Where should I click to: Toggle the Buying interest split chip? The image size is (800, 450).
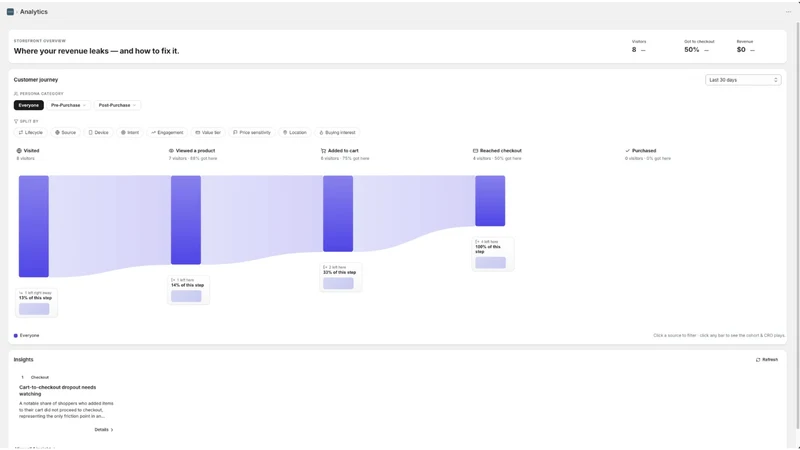coord(337,133)
